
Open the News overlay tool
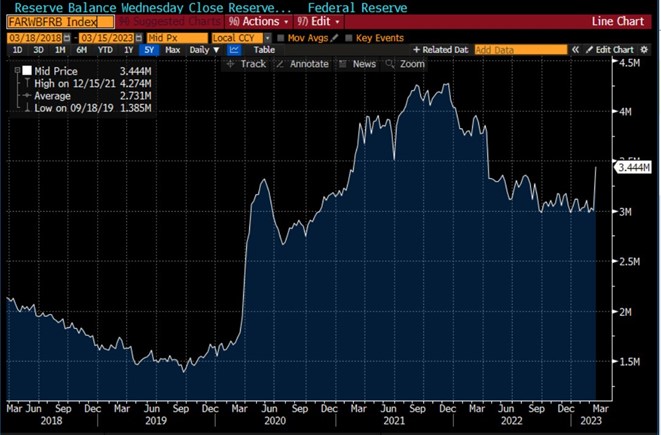pos(356,63)
